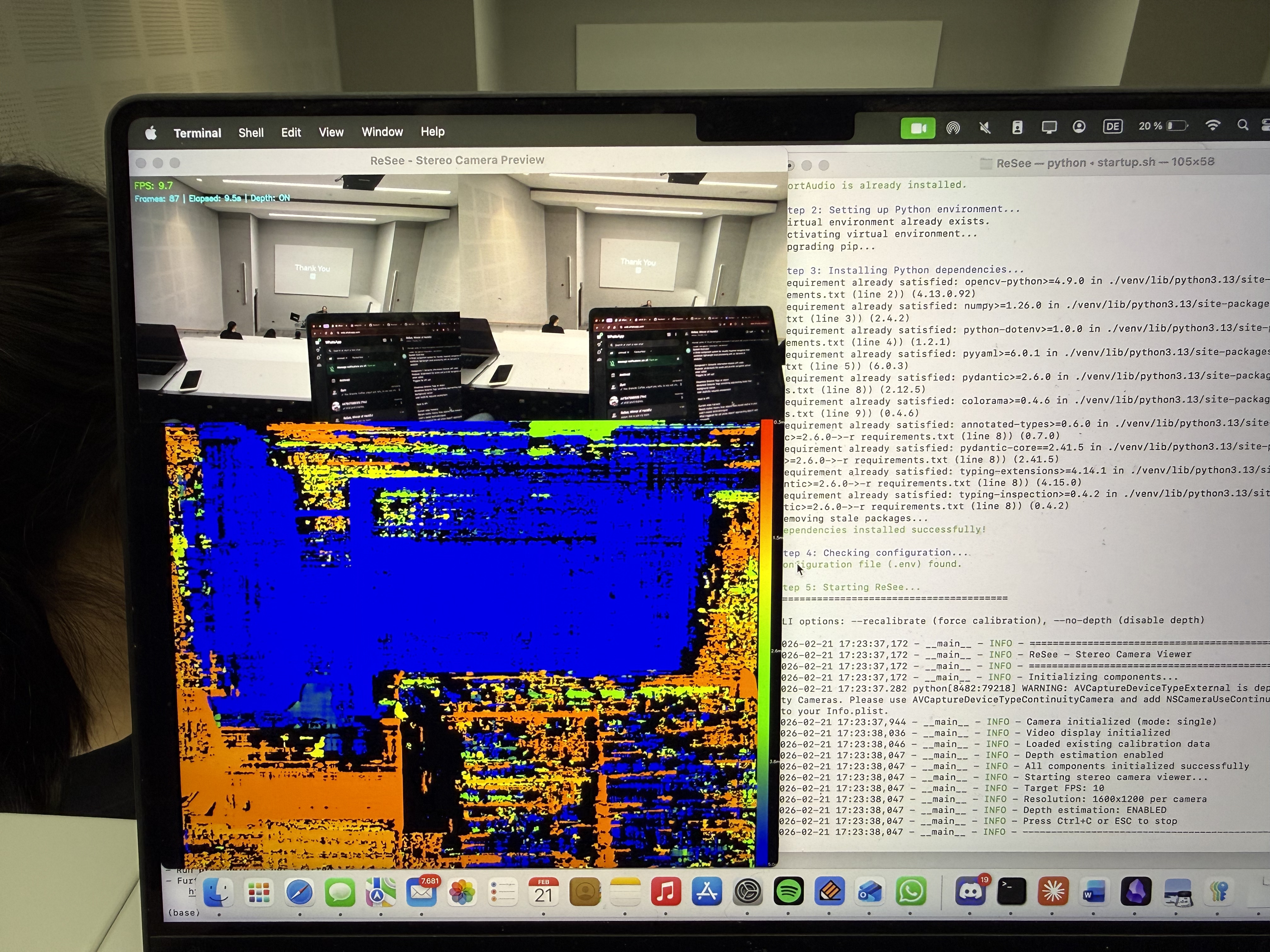Open the Wi-Fi status menu

pyautogui.click(x=1213, y=126)
